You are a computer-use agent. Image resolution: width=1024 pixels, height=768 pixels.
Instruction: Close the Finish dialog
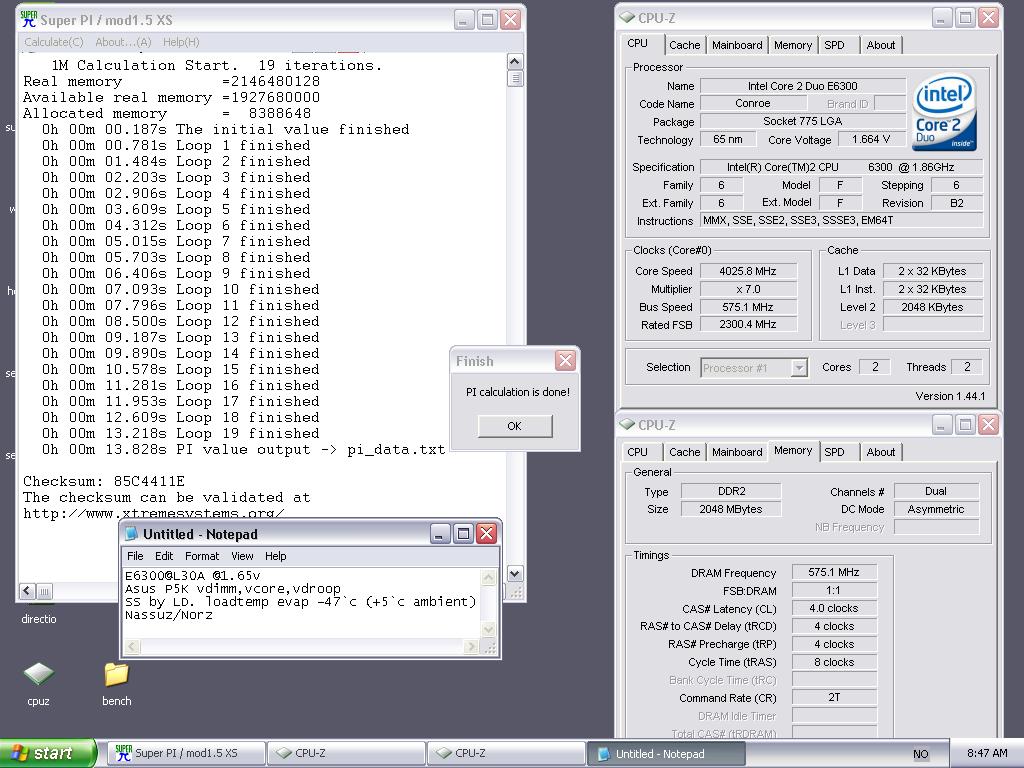[x=565, y=360]
